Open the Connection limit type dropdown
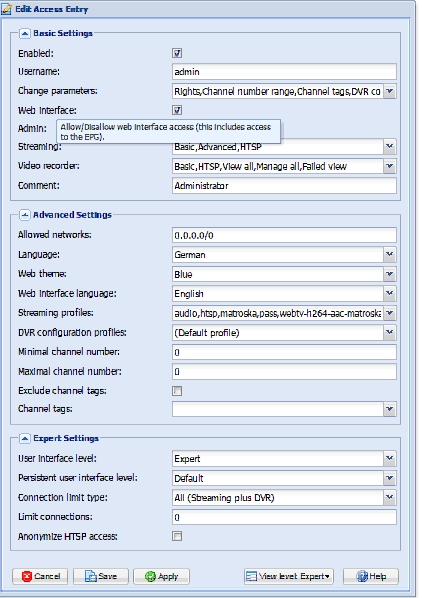The height and width of the screenshot is (598, 423). 389,498
